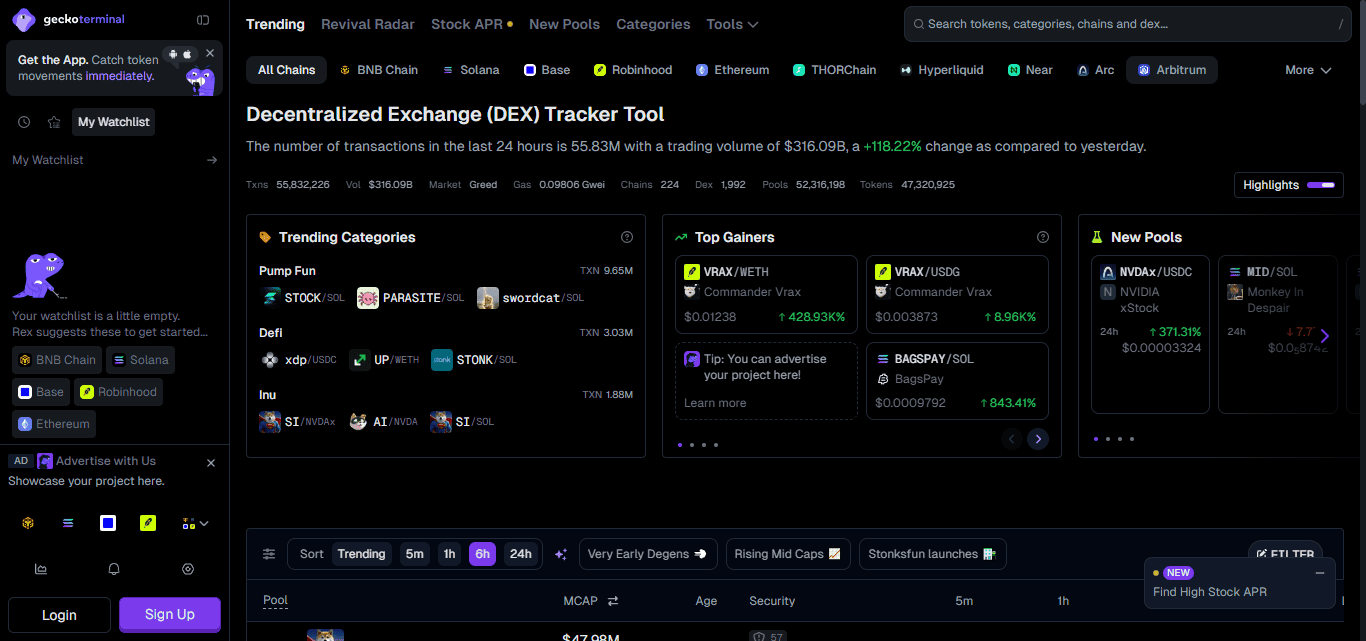Open the Revival Radar tab
The height and width of the screenshot is (641, 1366).
tap(368, 24)
